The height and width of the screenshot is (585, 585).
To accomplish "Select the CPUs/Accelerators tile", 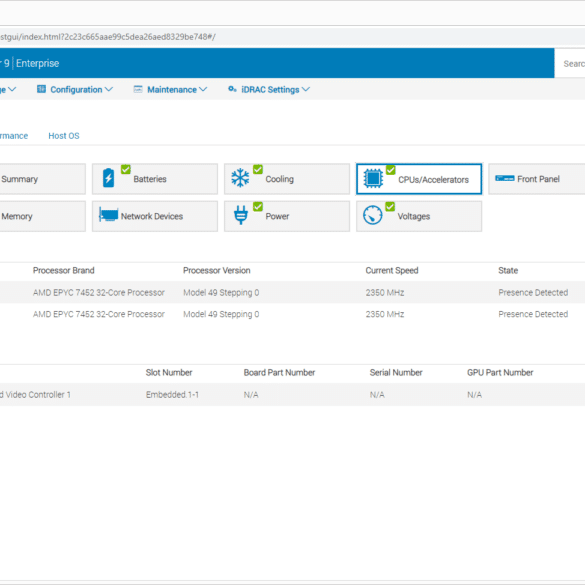I will point(419,179).
